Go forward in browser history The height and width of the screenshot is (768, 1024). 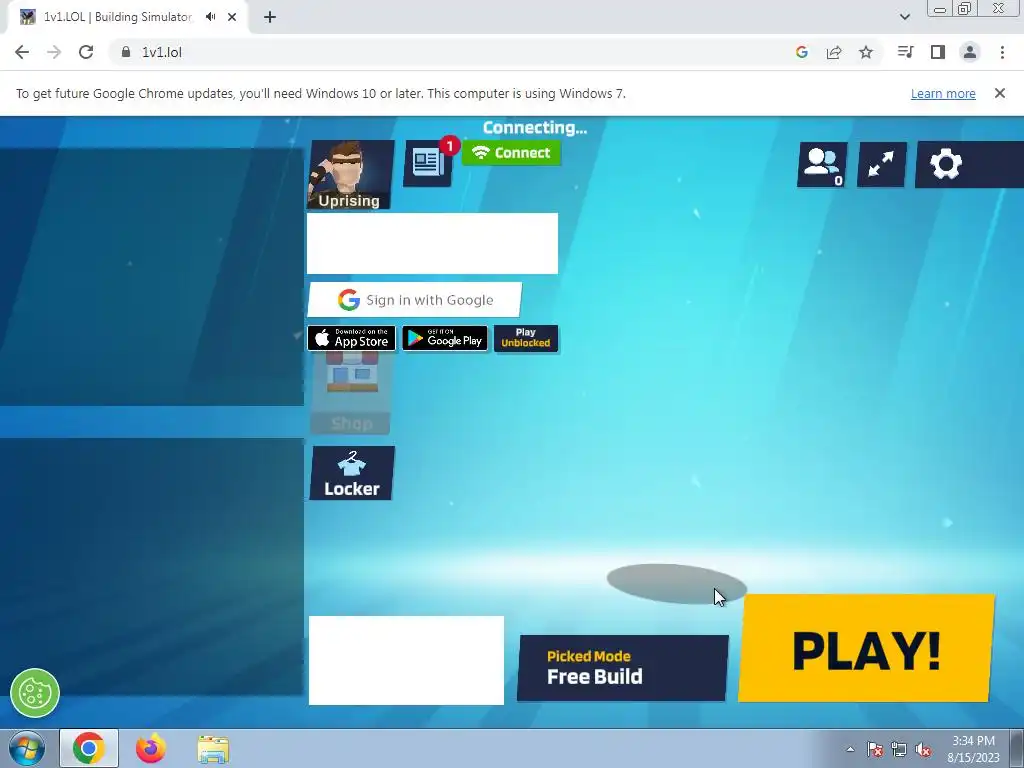coord(54,52)
